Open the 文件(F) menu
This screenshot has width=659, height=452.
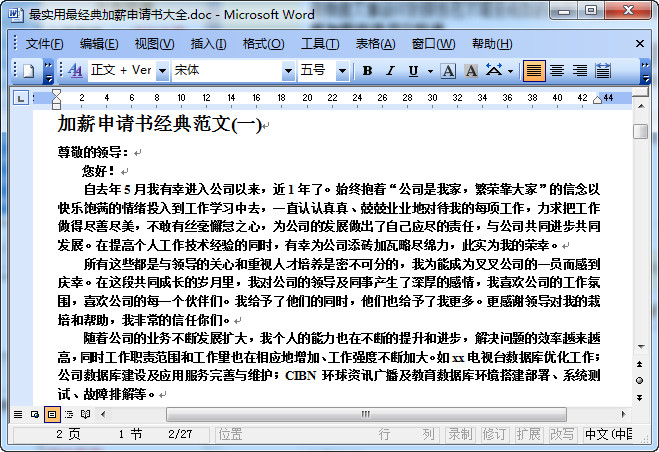44,44
